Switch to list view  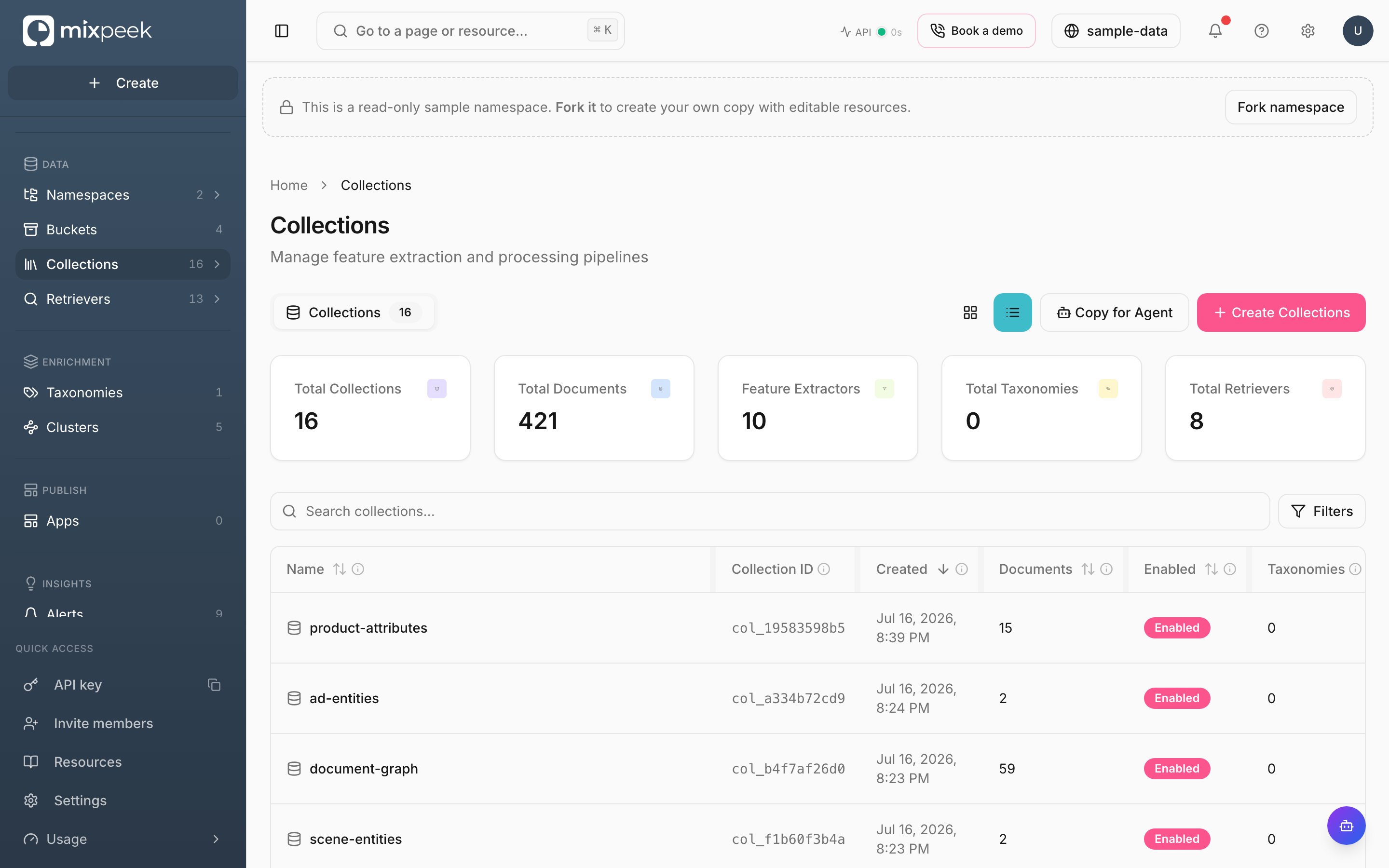pos(1012,312)
